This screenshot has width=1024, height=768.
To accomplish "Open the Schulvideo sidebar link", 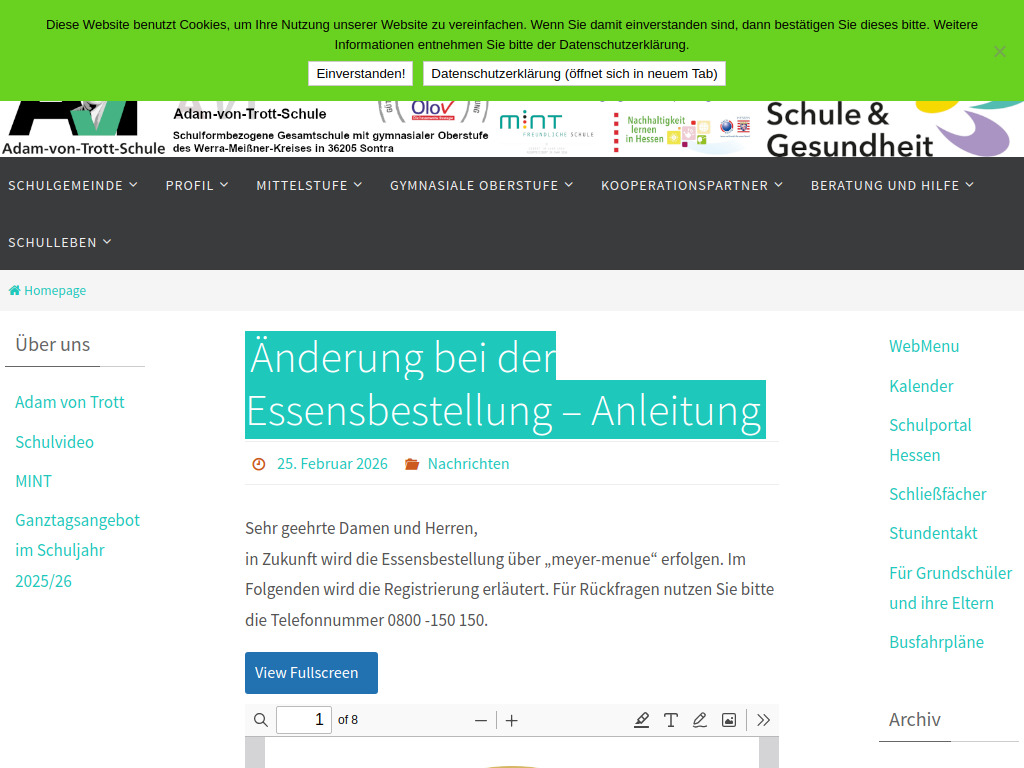I will point(54,441).
